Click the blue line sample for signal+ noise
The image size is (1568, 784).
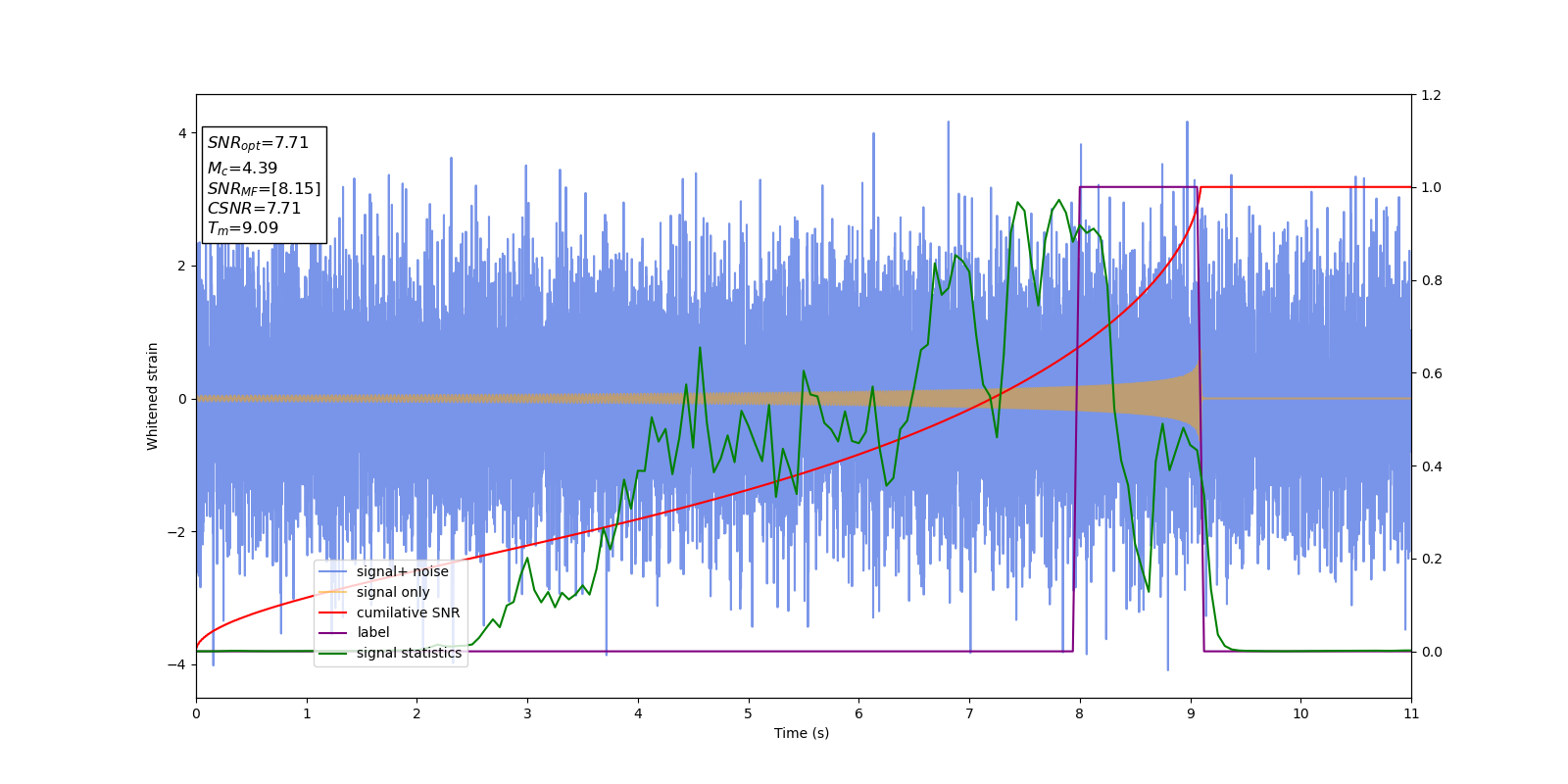(333, 571)
